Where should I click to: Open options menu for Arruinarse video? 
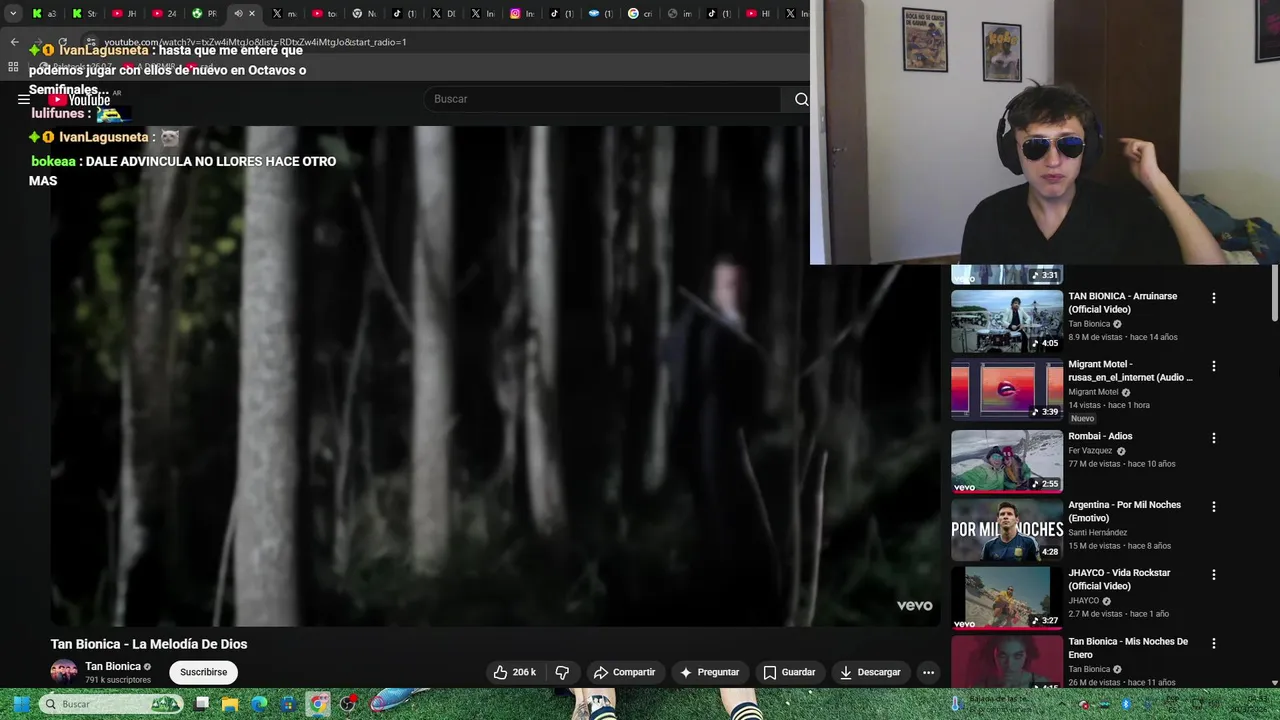(x=1214, y=298)
